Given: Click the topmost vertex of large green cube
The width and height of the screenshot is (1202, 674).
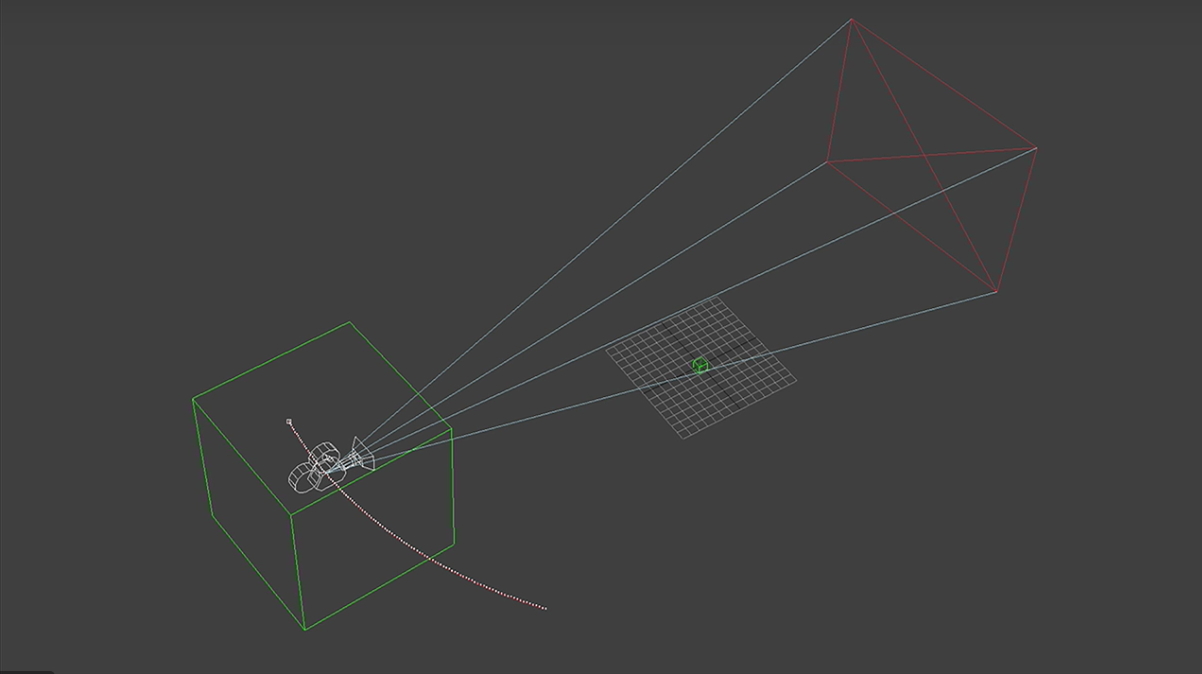Looking at the screenshot, I should 349,322.
